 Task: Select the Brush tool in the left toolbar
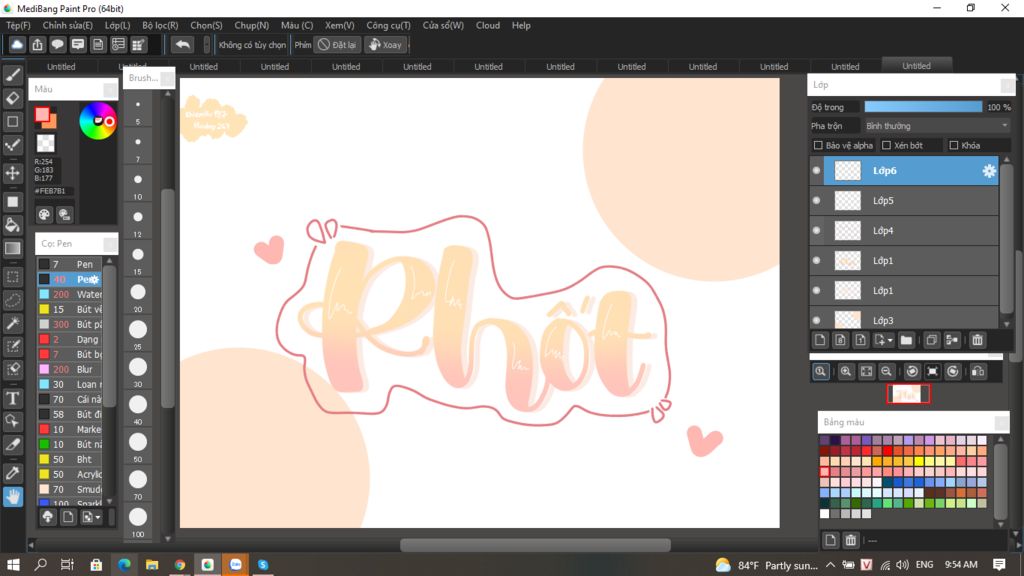click(x=12, y=75)
